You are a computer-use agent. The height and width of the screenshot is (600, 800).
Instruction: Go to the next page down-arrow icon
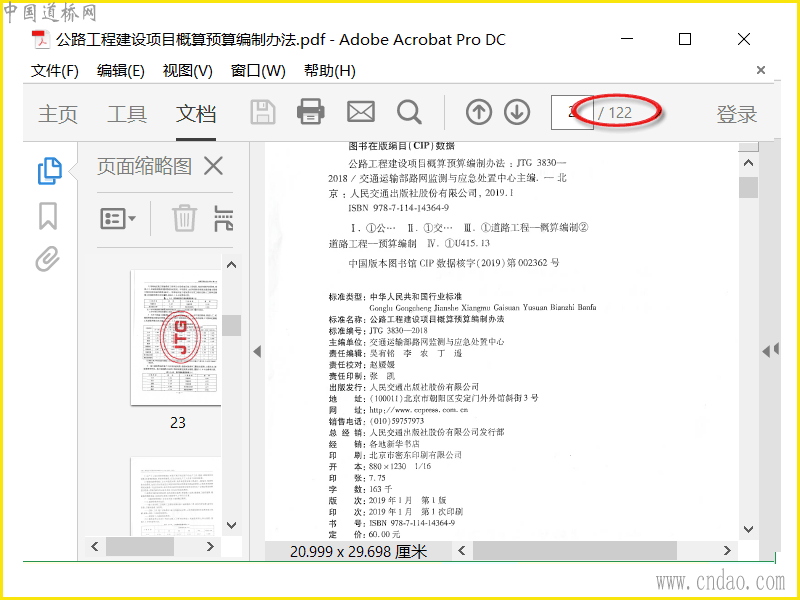click(x=517, y=112)
